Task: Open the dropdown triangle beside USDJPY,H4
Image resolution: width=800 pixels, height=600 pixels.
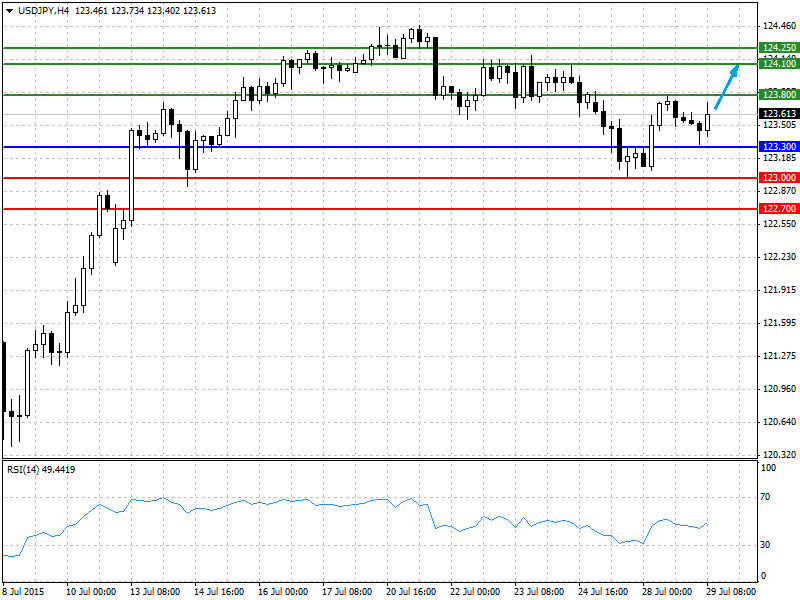Action: pos(10,11)
